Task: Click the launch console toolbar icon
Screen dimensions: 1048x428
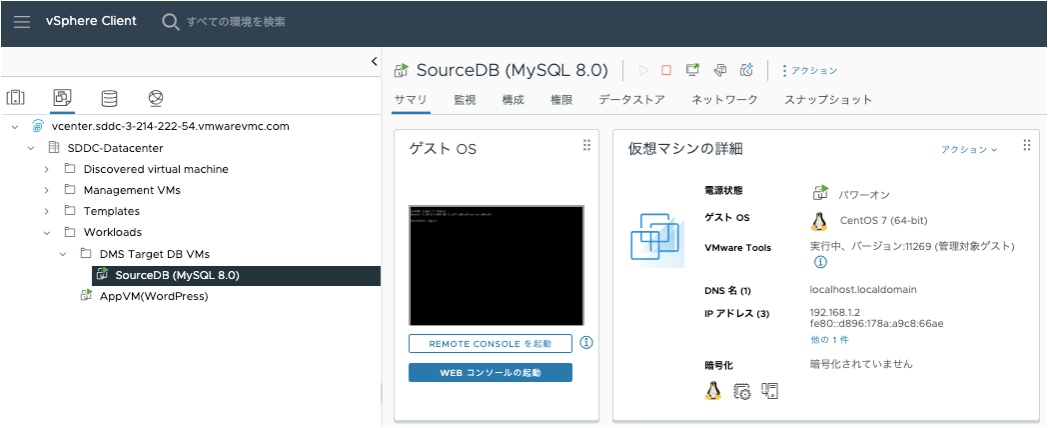Action: click(x=692, y=70)
